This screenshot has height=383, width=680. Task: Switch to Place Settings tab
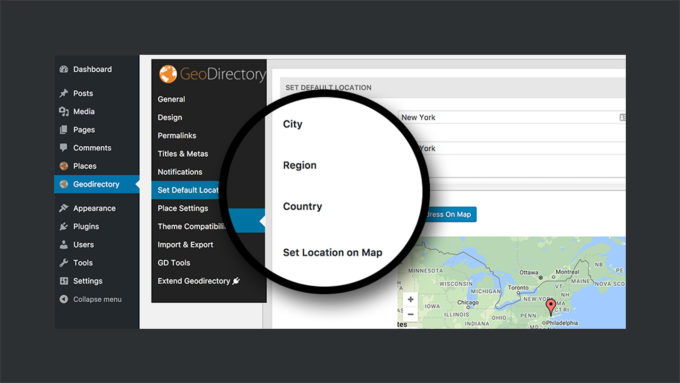pos(183,208)
